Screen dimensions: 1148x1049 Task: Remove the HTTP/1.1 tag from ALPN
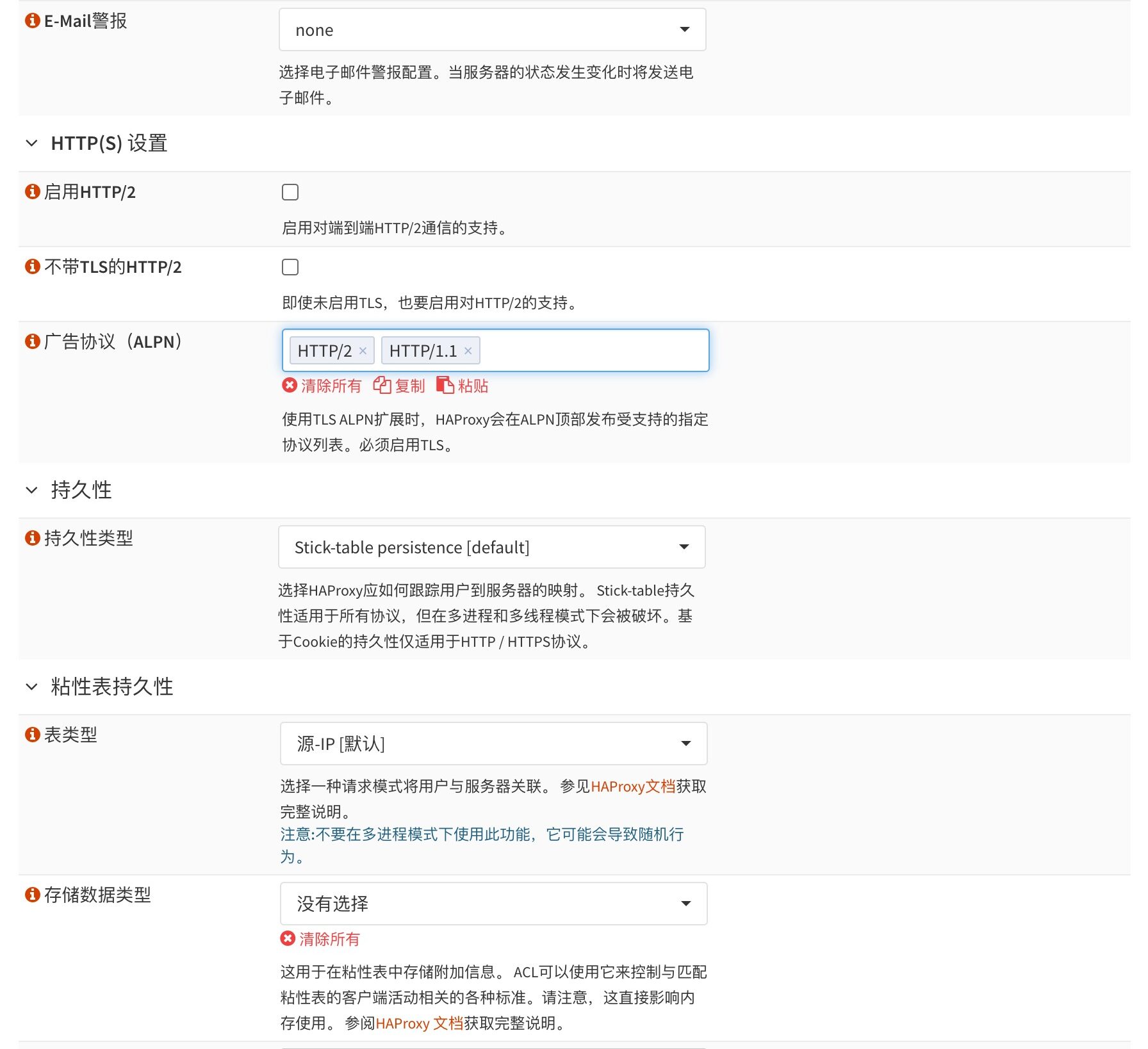[468, 351]
